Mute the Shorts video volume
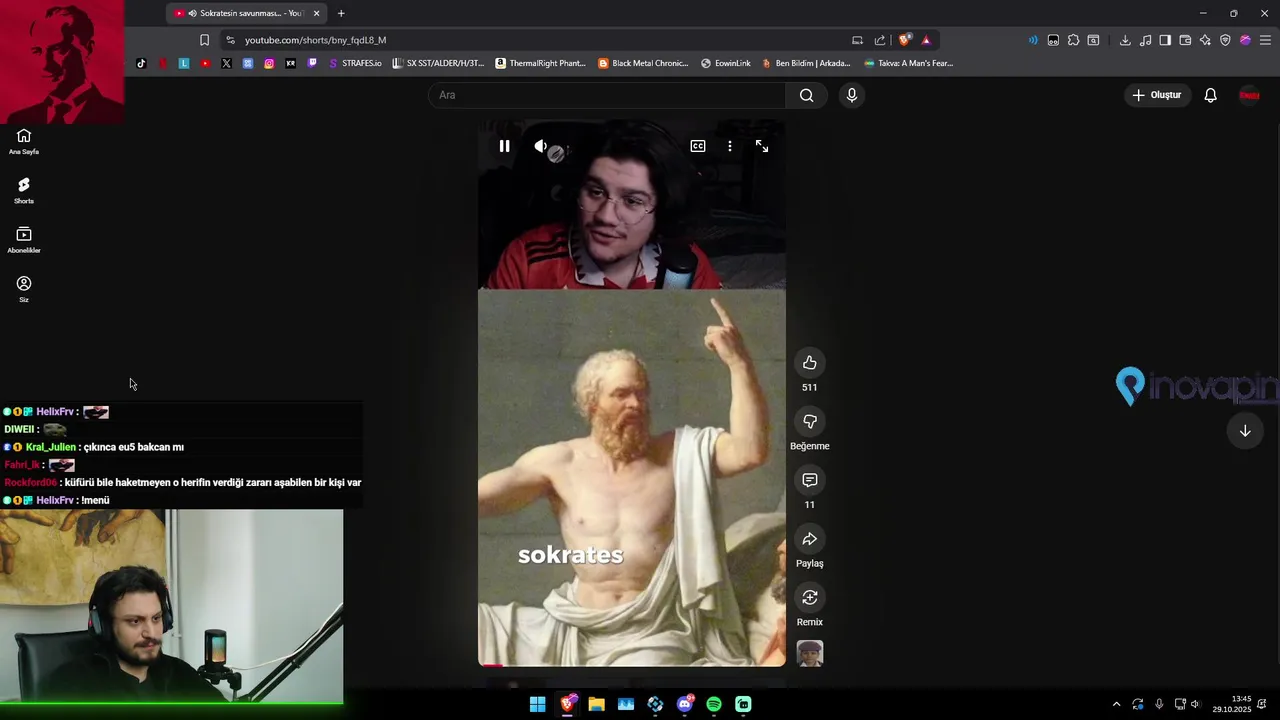 (541, 146)
